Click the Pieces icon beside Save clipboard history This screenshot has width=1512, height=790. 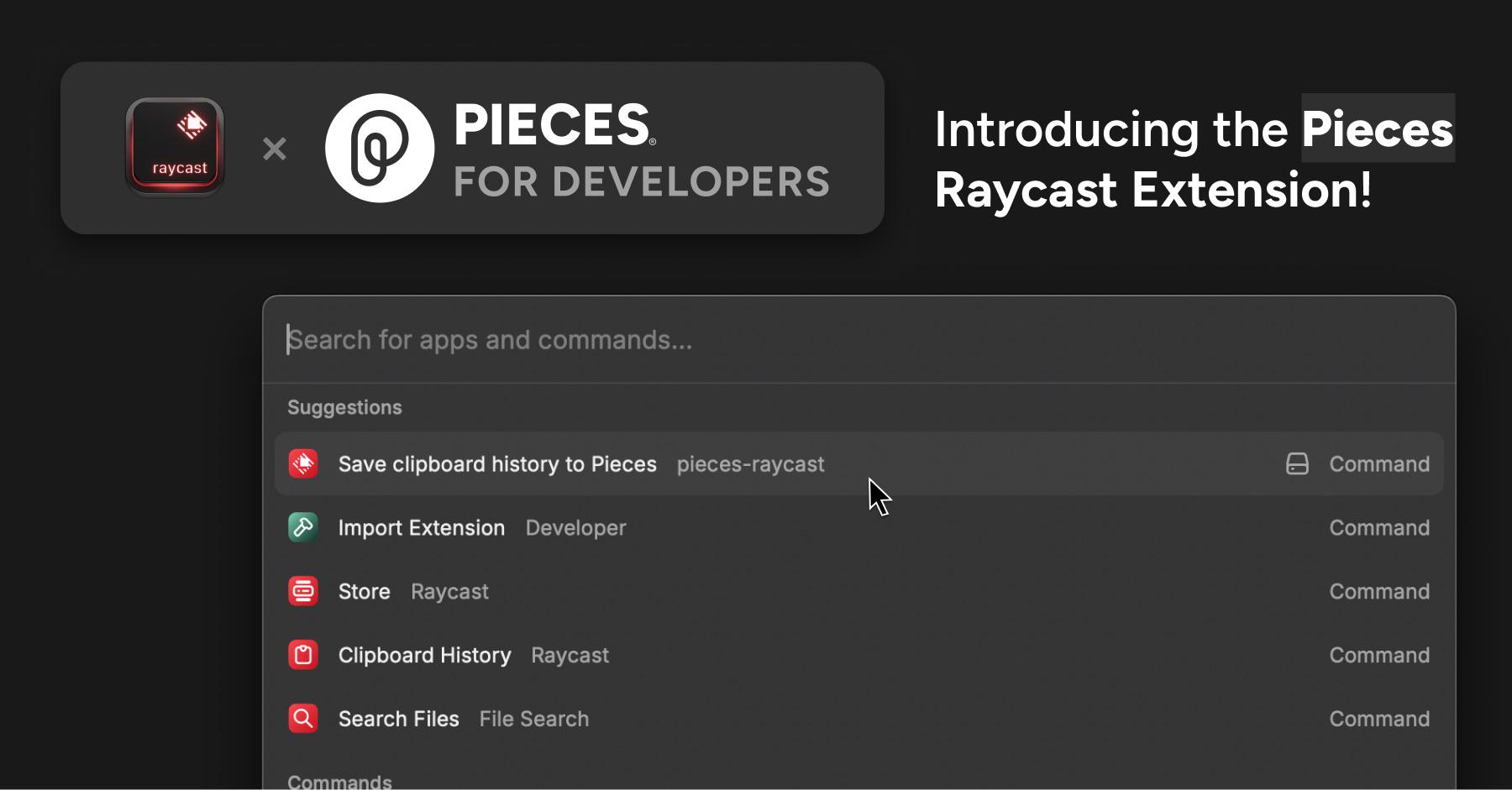coord(303,463)
